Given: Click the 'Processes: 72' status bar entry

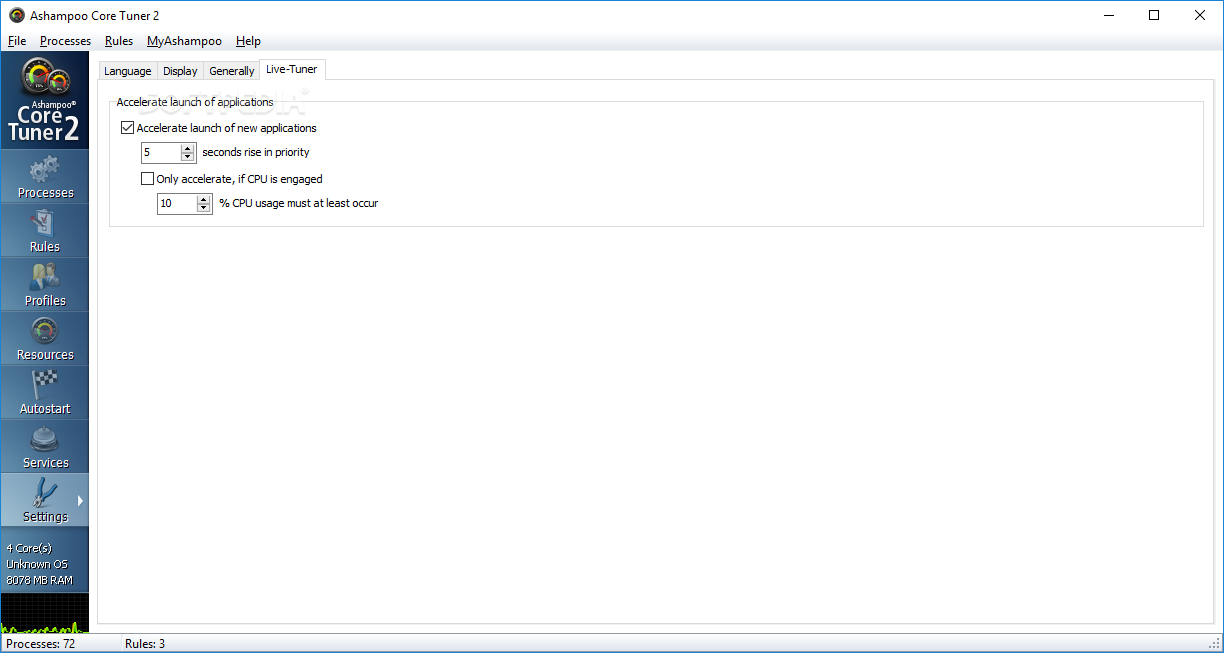Looking at the screenshot, I should 41,644.
